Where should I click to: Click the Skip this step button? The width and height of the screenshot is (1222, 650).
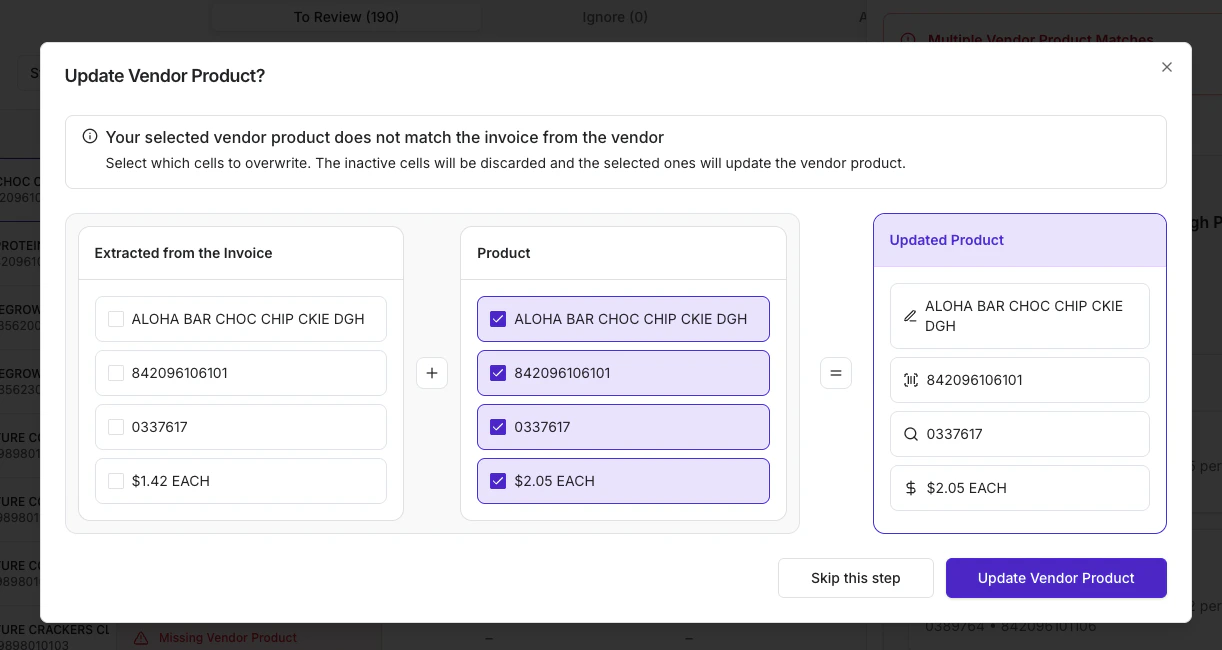(x=855, y=578)
